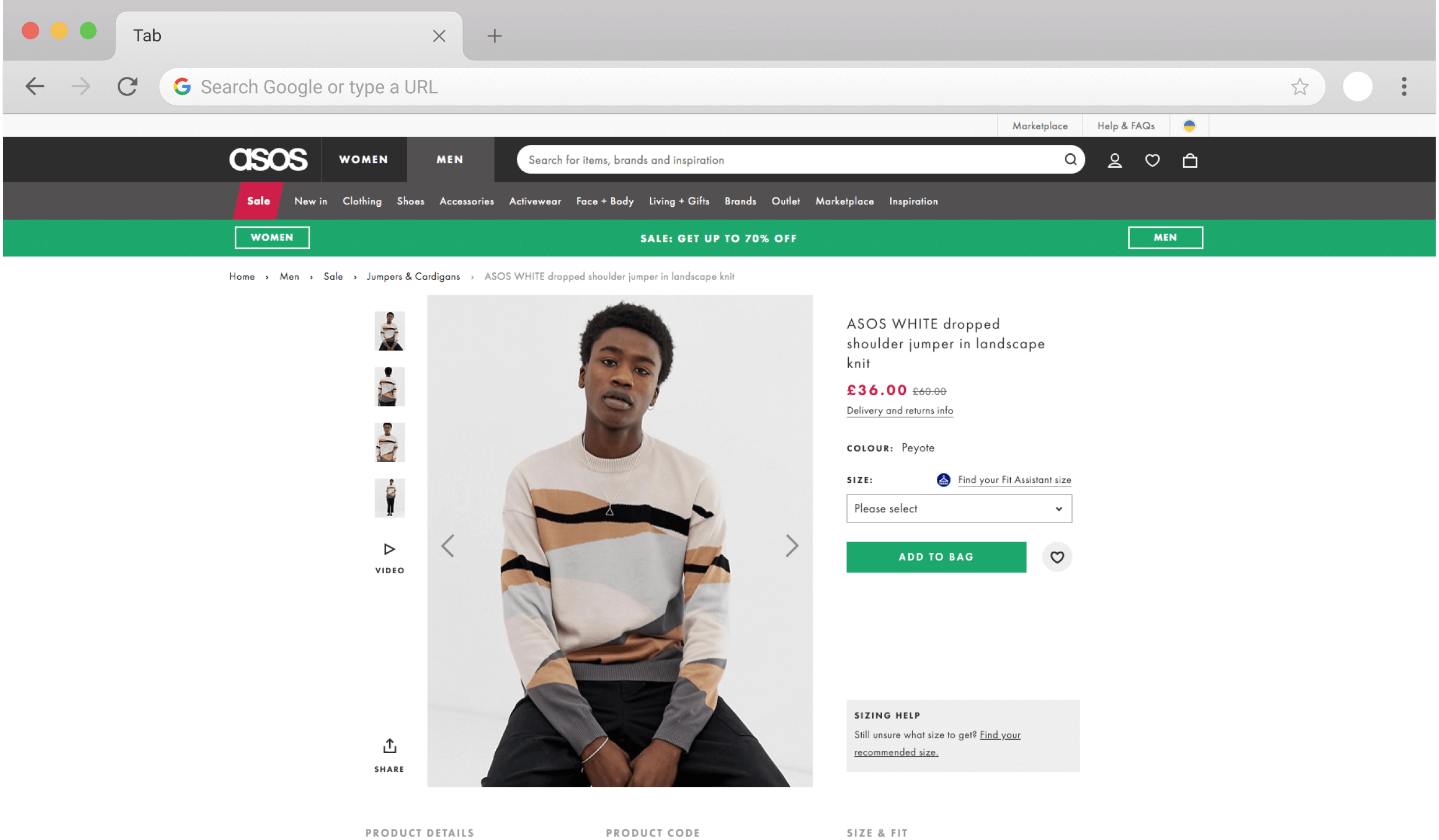Add the jumper to bag

[x=936, y=557]
